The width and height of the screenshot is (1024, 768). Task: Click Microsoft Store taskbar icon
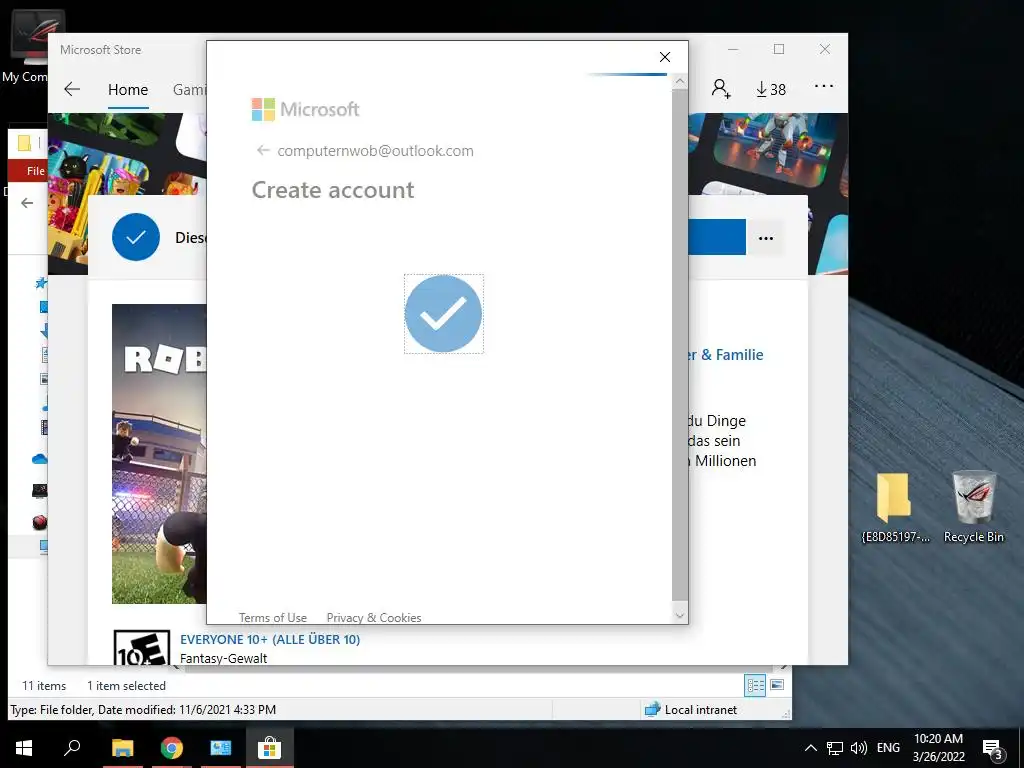(x=269, y=748)
